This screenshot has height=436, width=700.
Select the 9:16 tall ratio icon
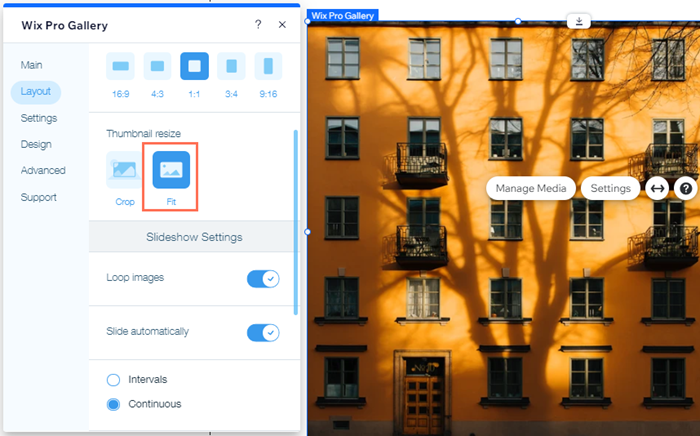click(268, 66)
